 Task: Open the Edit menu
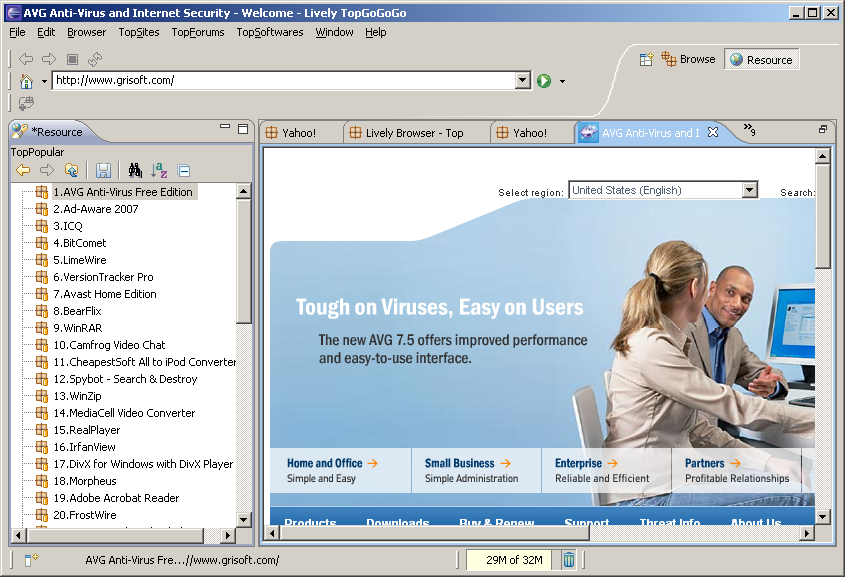pyautogui.click(x=46, y=32)
